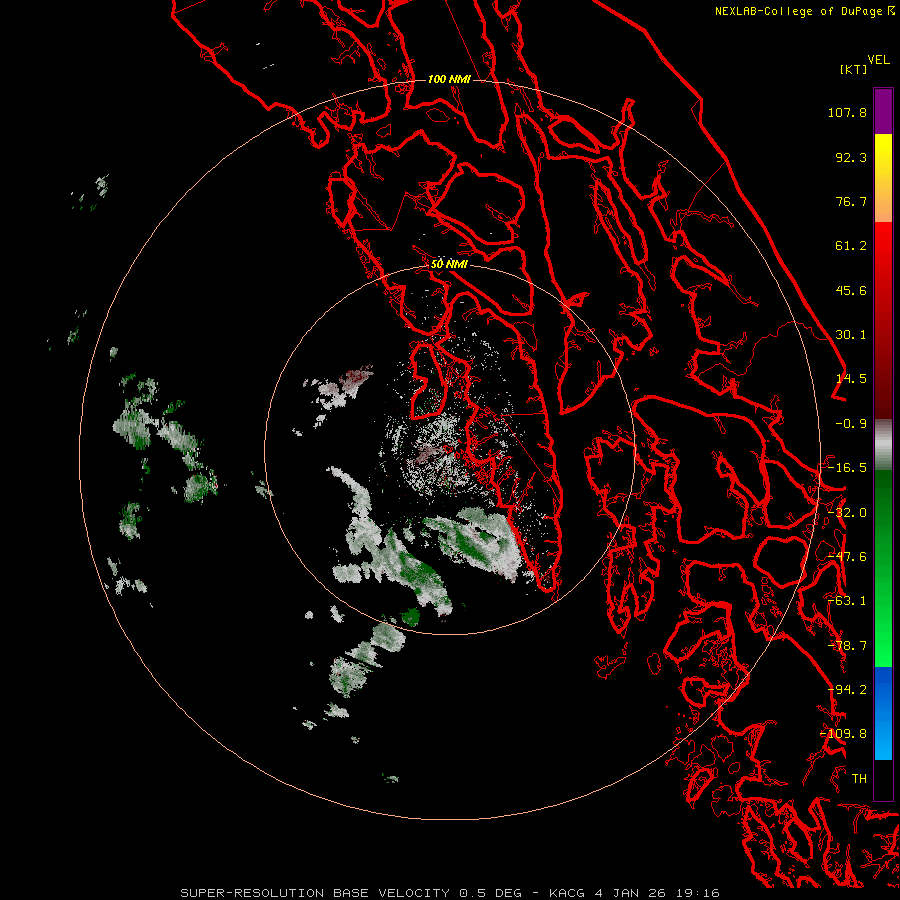Viewport: 900px width, 900px height.
Task: Click the 61.2 velocity scale value
Action: point(851,246)
